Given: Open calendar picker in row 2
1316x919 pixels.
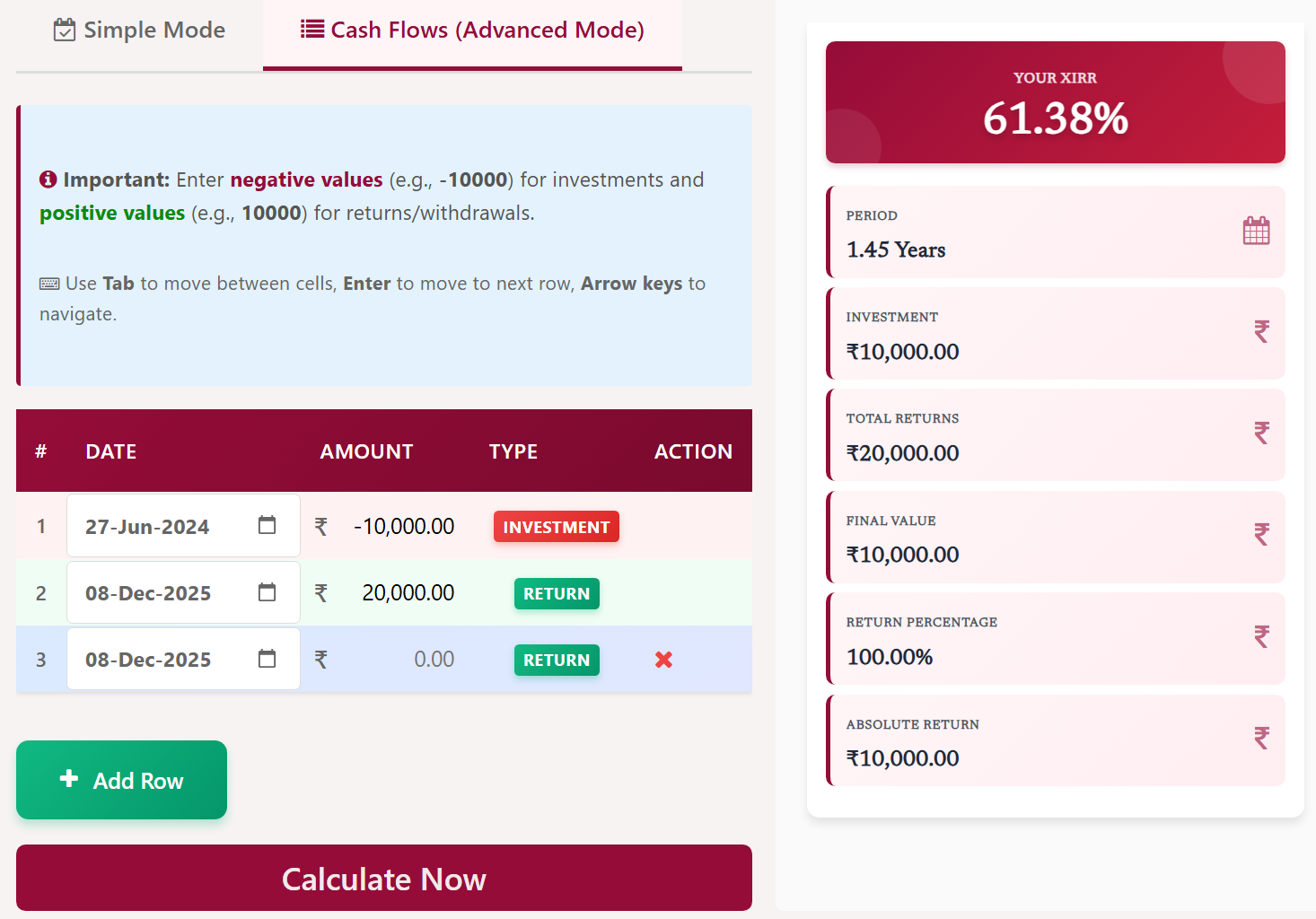Looking at the screenshot, I should tap(267, 592).
